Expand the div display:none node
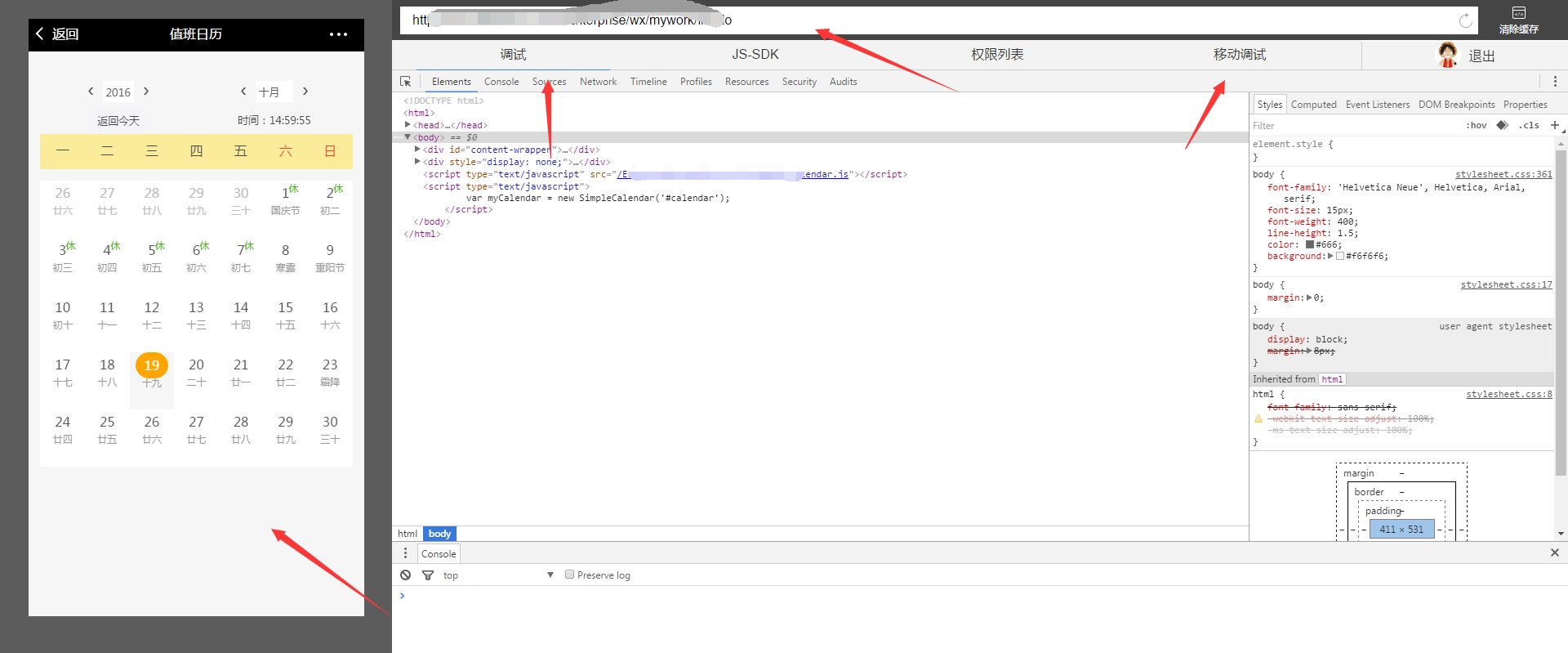The height and width of the screenshot is (653, 1568). (417, 162)
